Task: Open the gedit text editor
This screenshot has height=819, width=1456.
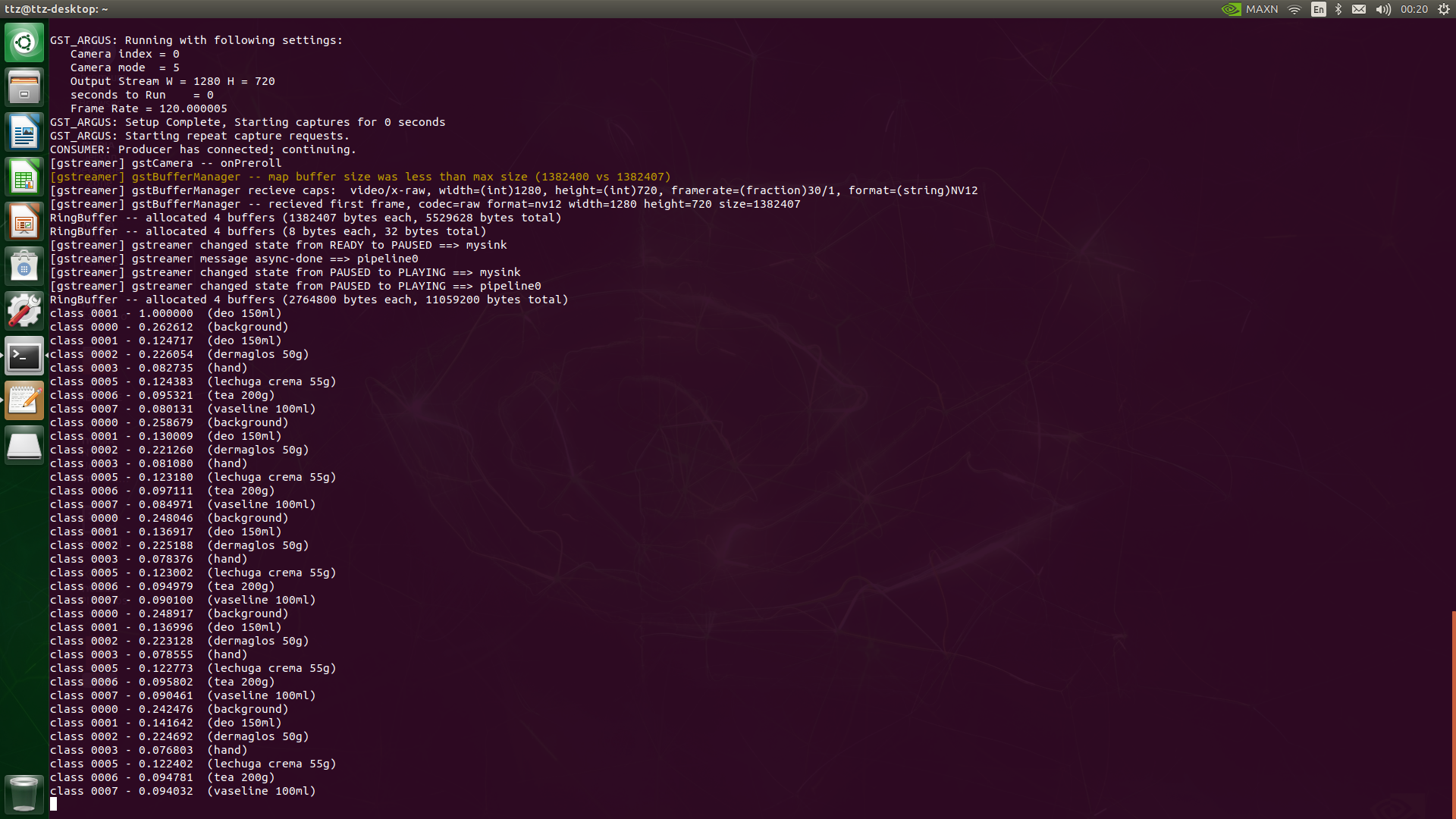Action: coord(24,400)
